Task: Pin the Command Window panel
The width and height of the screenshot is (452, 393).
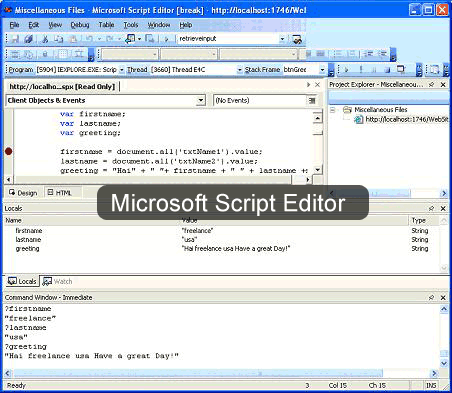Action: pos(431,297)
